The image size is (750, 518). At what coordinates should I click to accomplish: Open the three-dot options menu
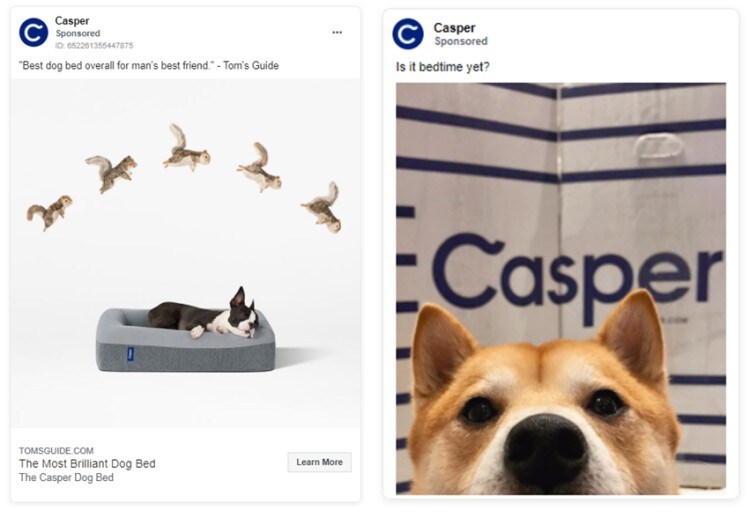(337, 33)
